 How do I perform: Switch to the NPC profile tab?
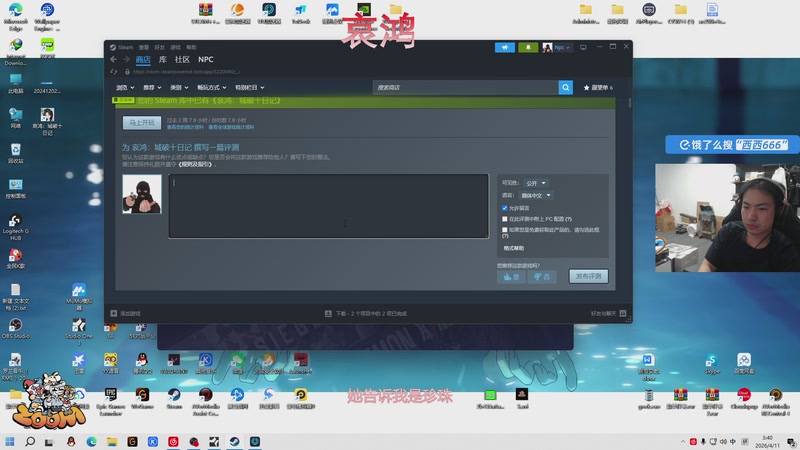206,60
